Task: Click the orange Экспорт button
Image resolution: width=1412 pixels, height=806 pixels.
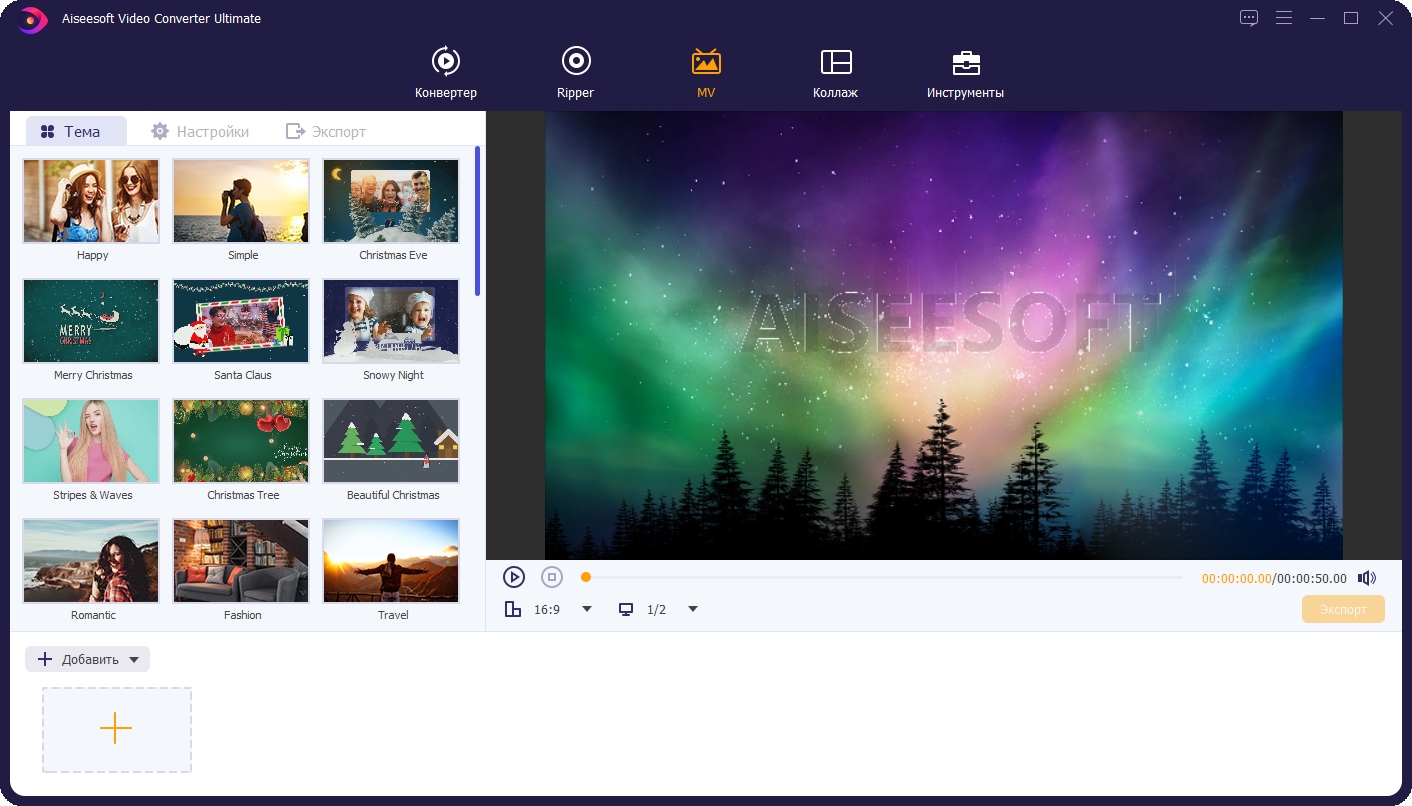Action: pyautogui.click(x=1342, y=609)
